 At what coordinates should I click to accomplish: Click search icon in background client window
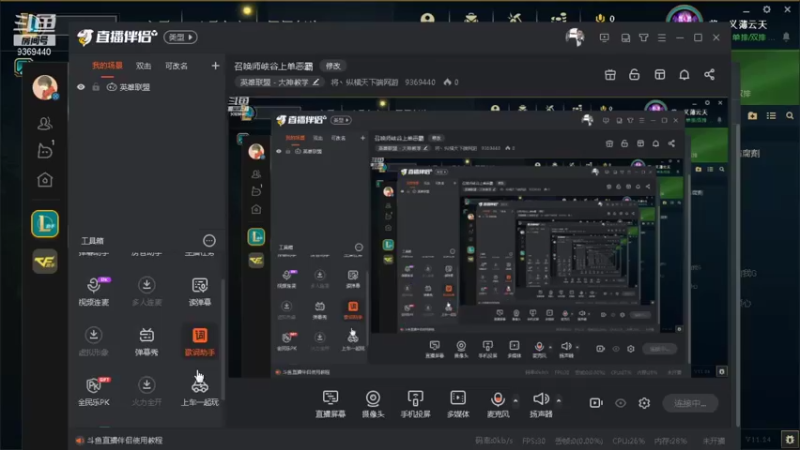(790, 116)
